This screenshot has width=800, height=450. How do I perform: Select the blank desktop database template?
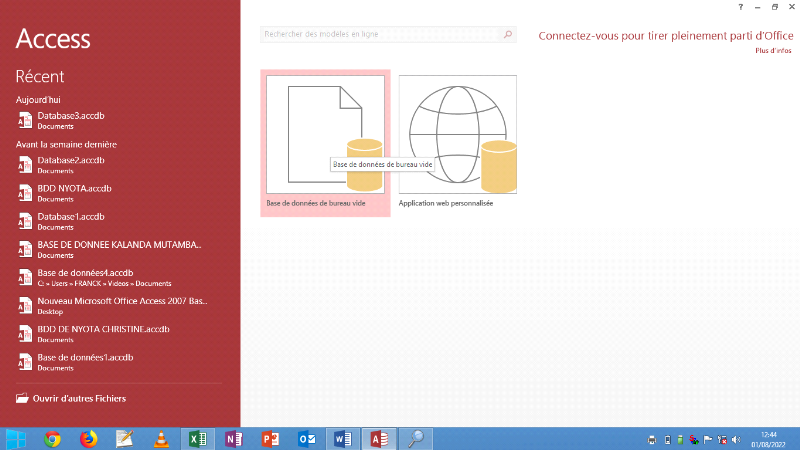[x=325, y=135]
